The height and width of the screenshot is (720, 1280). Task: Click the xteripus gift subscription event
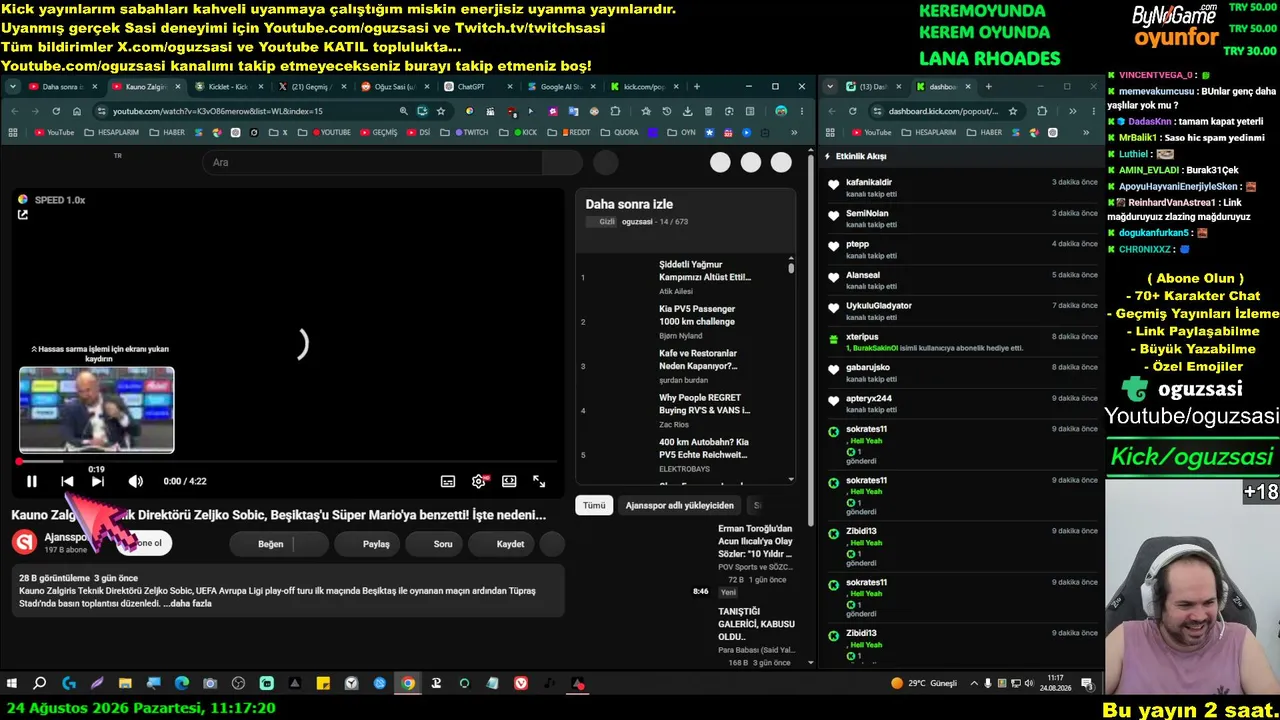pos(964,342)
